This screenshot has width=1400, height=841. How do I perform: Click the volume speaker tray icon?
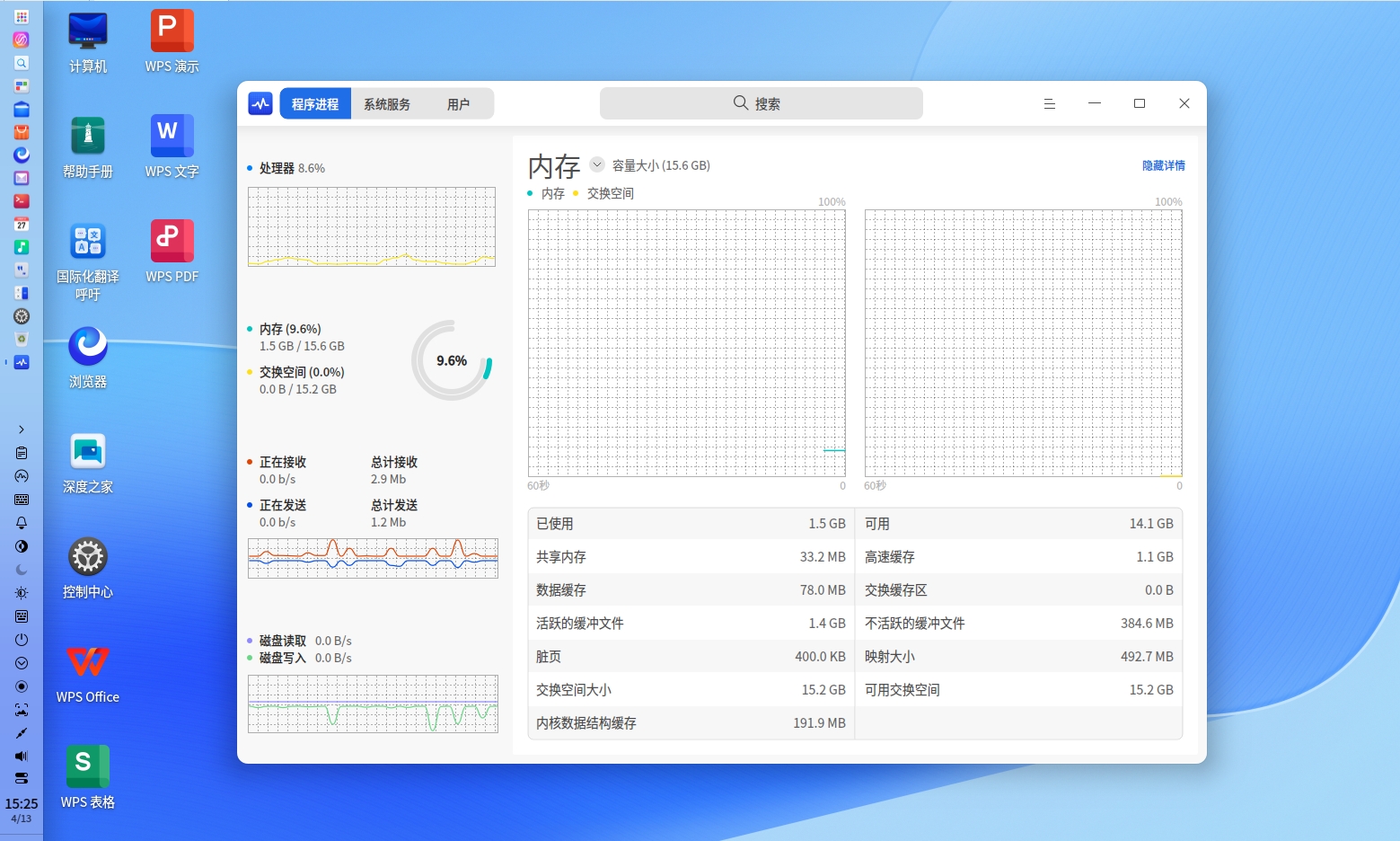22,756
